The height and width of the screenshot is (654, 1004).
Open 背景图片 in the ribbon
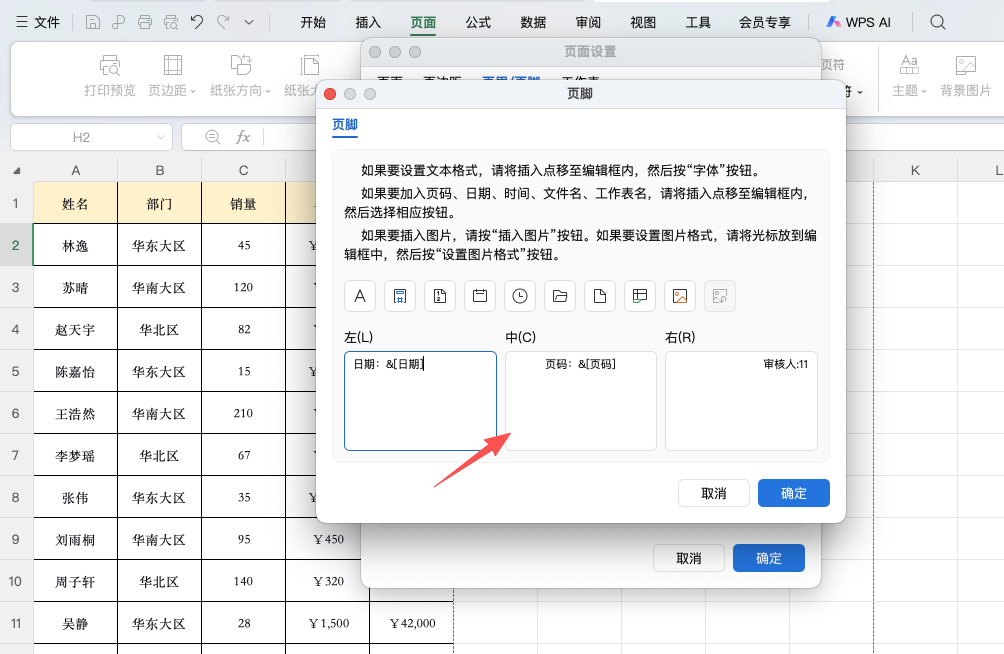point(966,76)
